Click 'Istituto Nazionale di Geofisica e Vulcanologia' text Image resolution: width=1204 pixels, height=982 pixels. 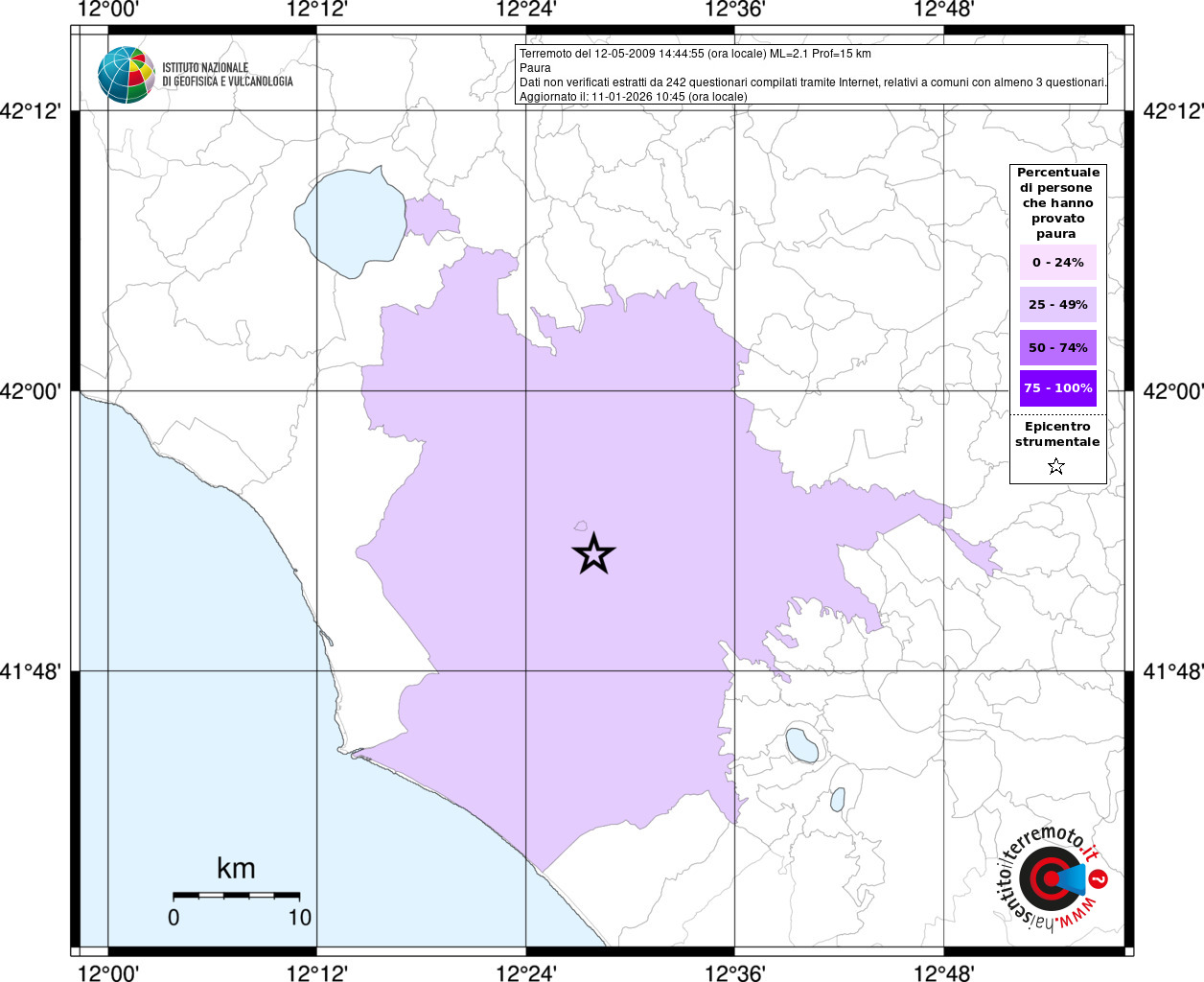227,75
